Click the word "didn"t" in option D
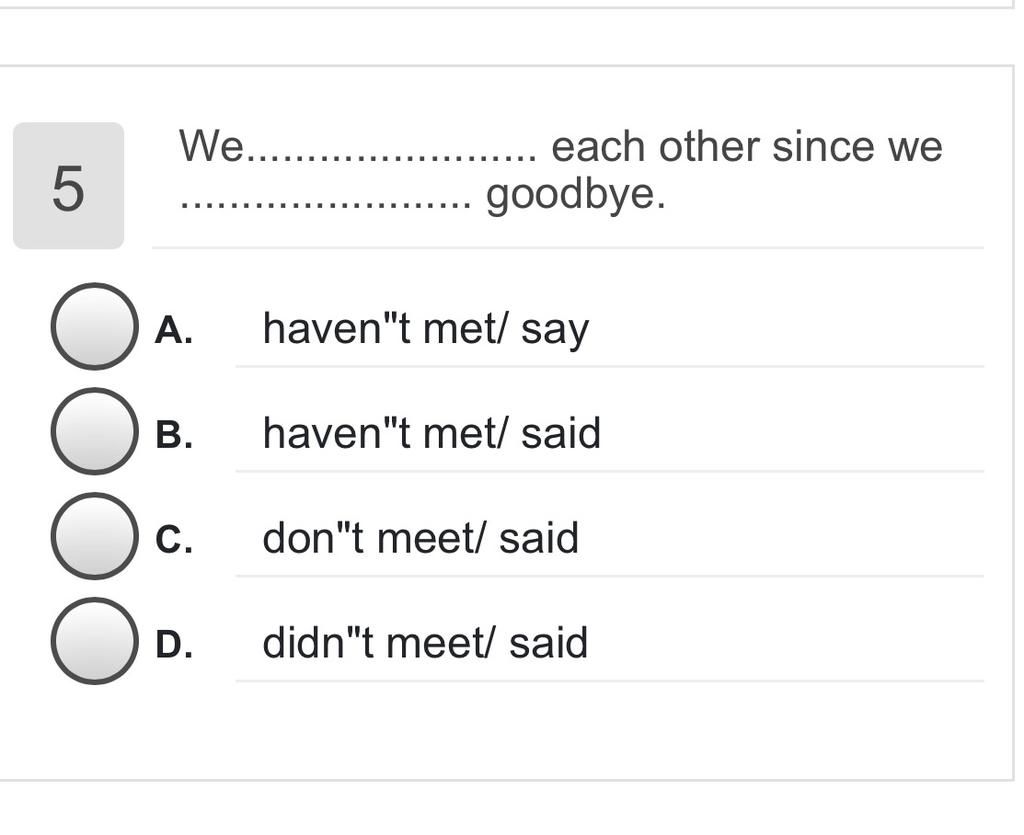Screen dimensions: 1024x835 coord(318,643)
